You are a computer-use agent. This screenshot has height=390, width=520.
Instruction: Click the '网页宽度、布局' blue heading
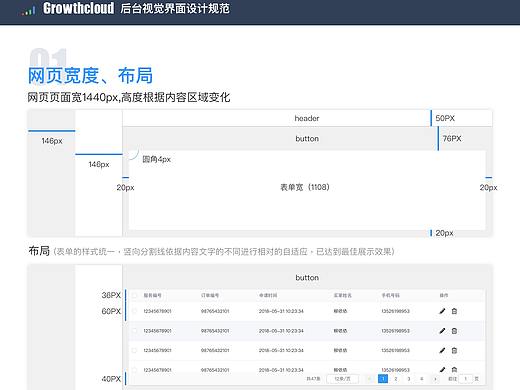(90, 75)
